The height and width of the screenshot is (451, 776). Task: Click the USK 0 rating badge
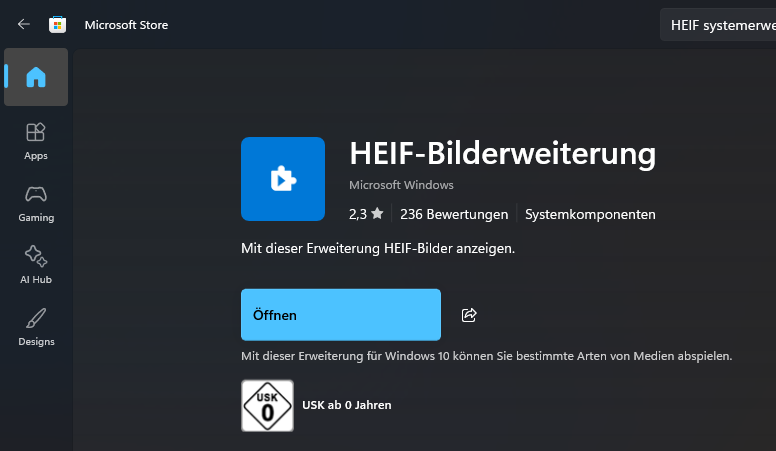tap(267, 405)
